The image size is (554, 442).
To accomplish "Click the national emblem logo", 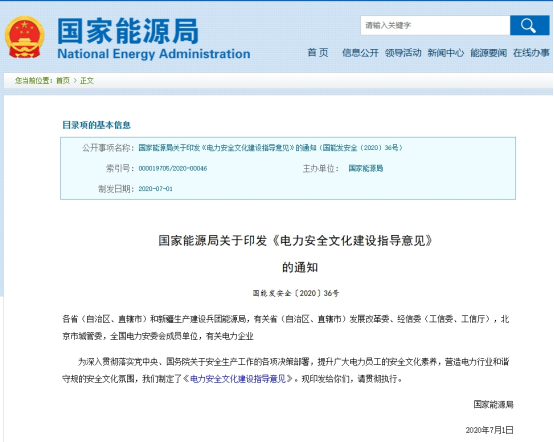I will pyautogui.click(x=24, y=37).
